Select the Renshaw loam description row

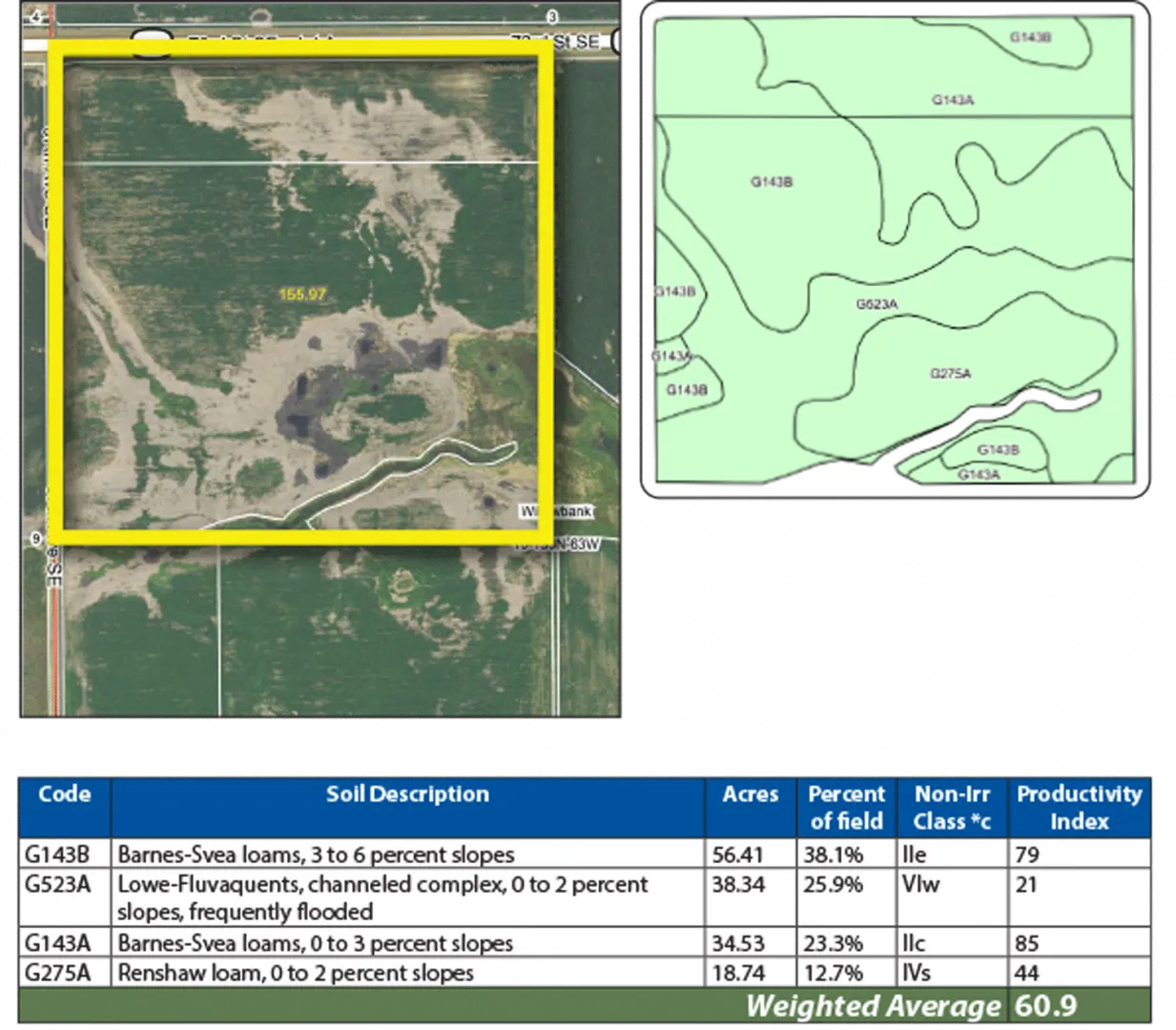click(296, 973)
